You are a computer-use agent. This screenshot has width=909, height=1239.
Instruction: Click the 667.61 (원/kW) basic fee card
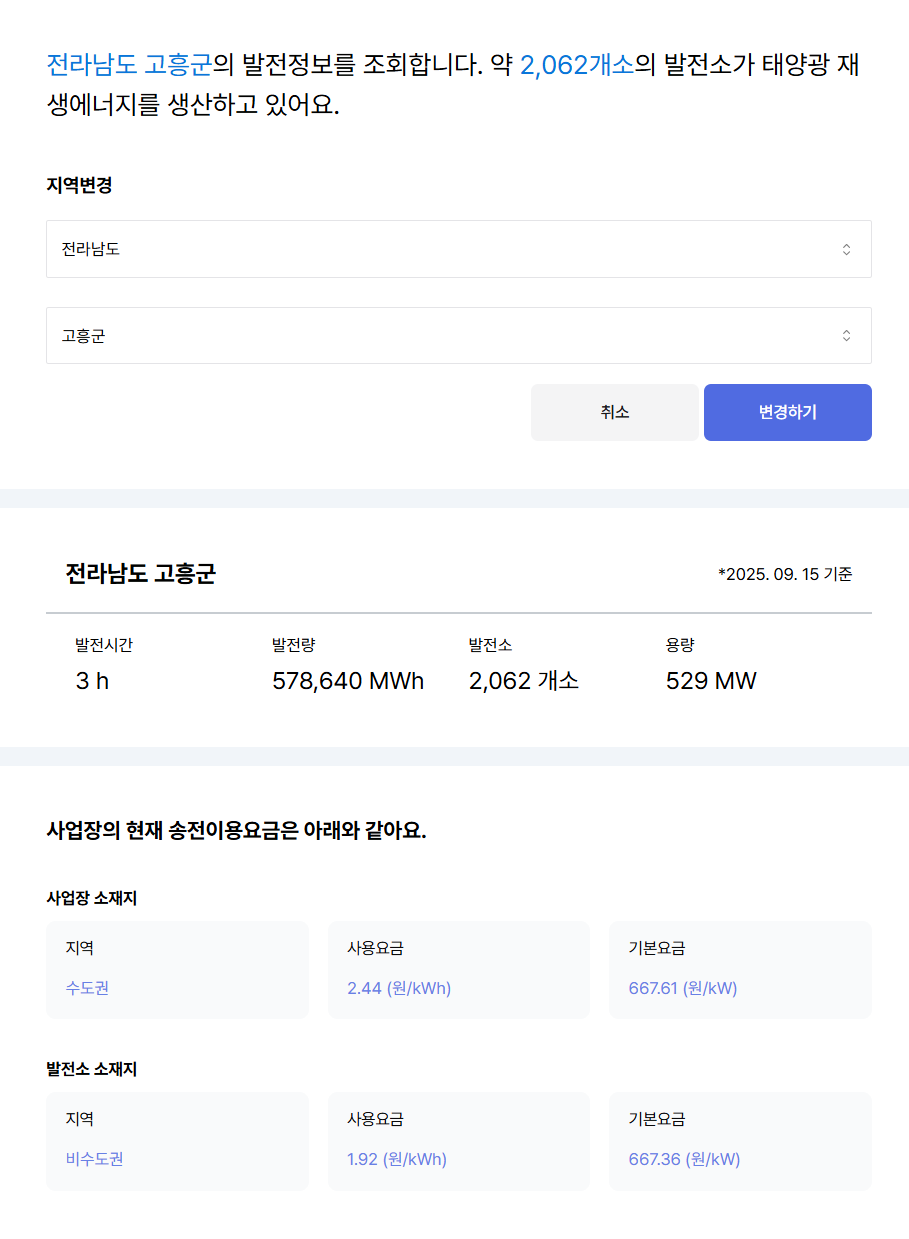coord(740,970)
